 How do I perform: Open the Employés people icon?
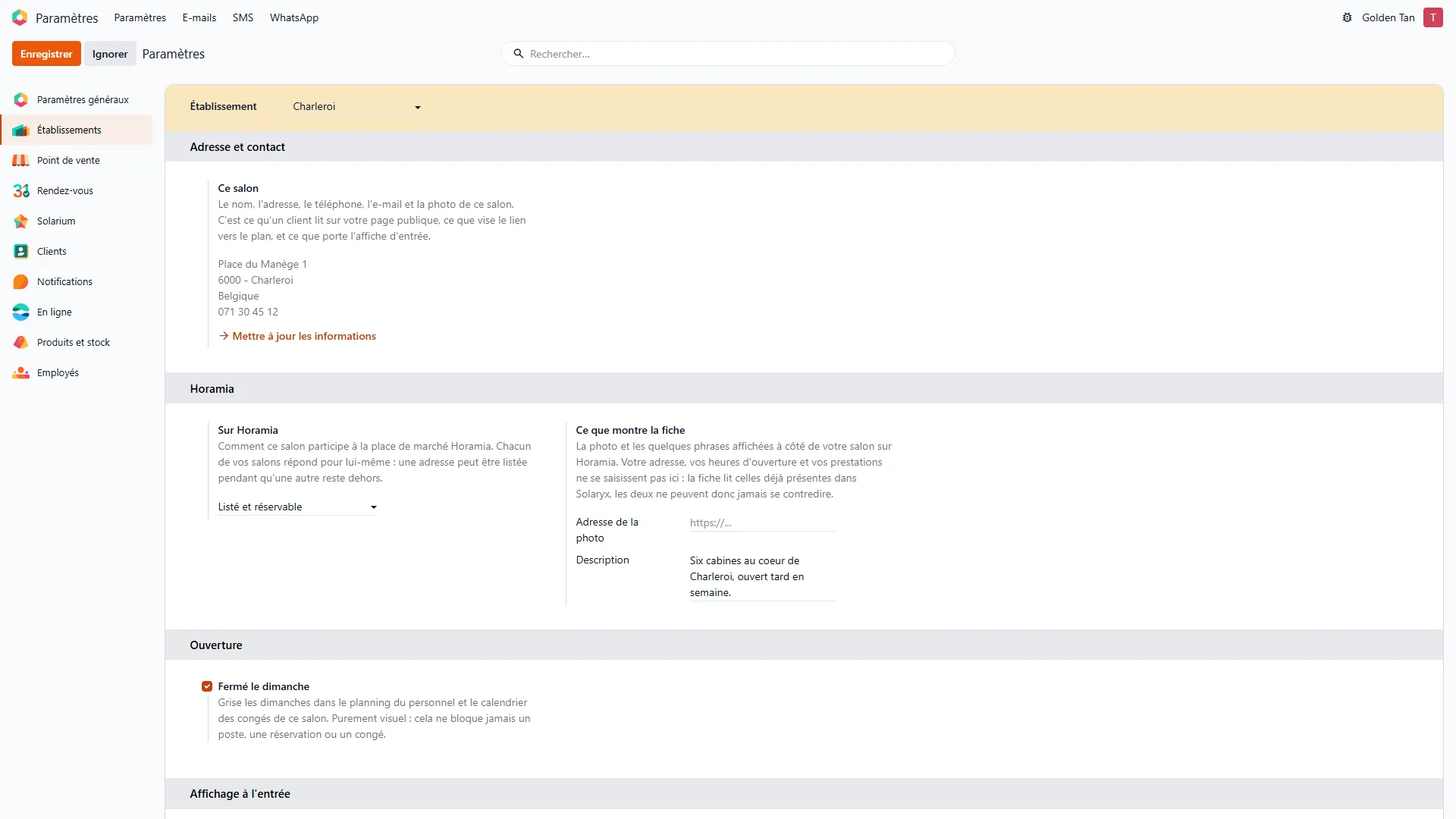(20, 372)
